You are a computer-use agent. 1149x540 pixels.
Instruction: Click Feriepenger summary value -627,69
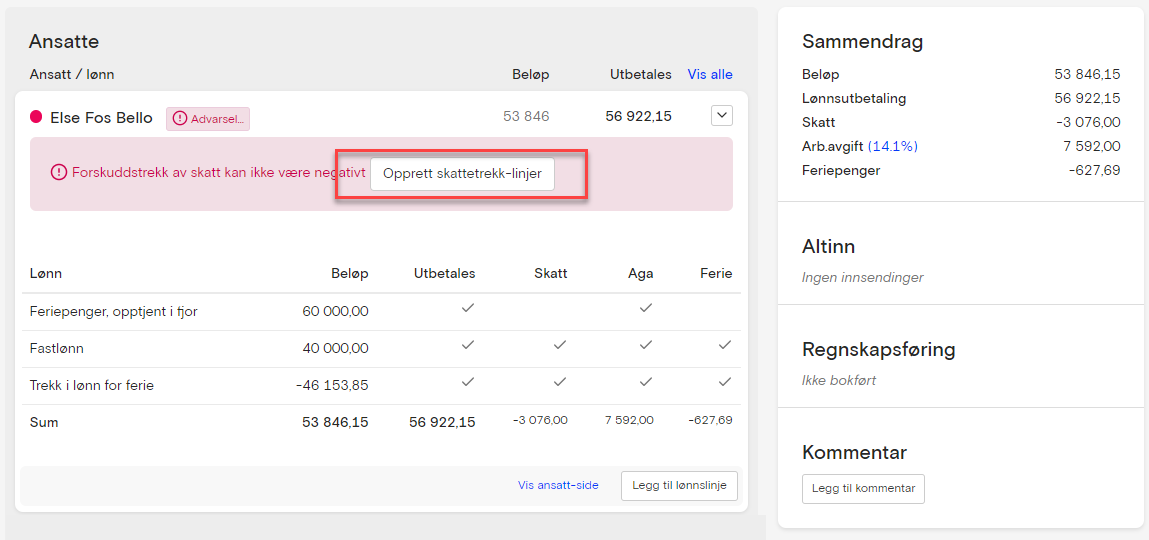tap(1094, 171)
